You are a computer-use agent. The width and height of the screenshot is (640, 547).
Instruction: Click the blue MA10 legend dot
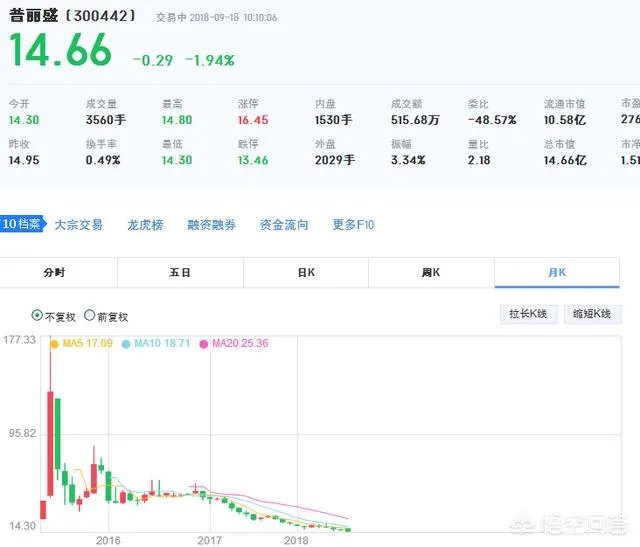click(x=126, y=344)
